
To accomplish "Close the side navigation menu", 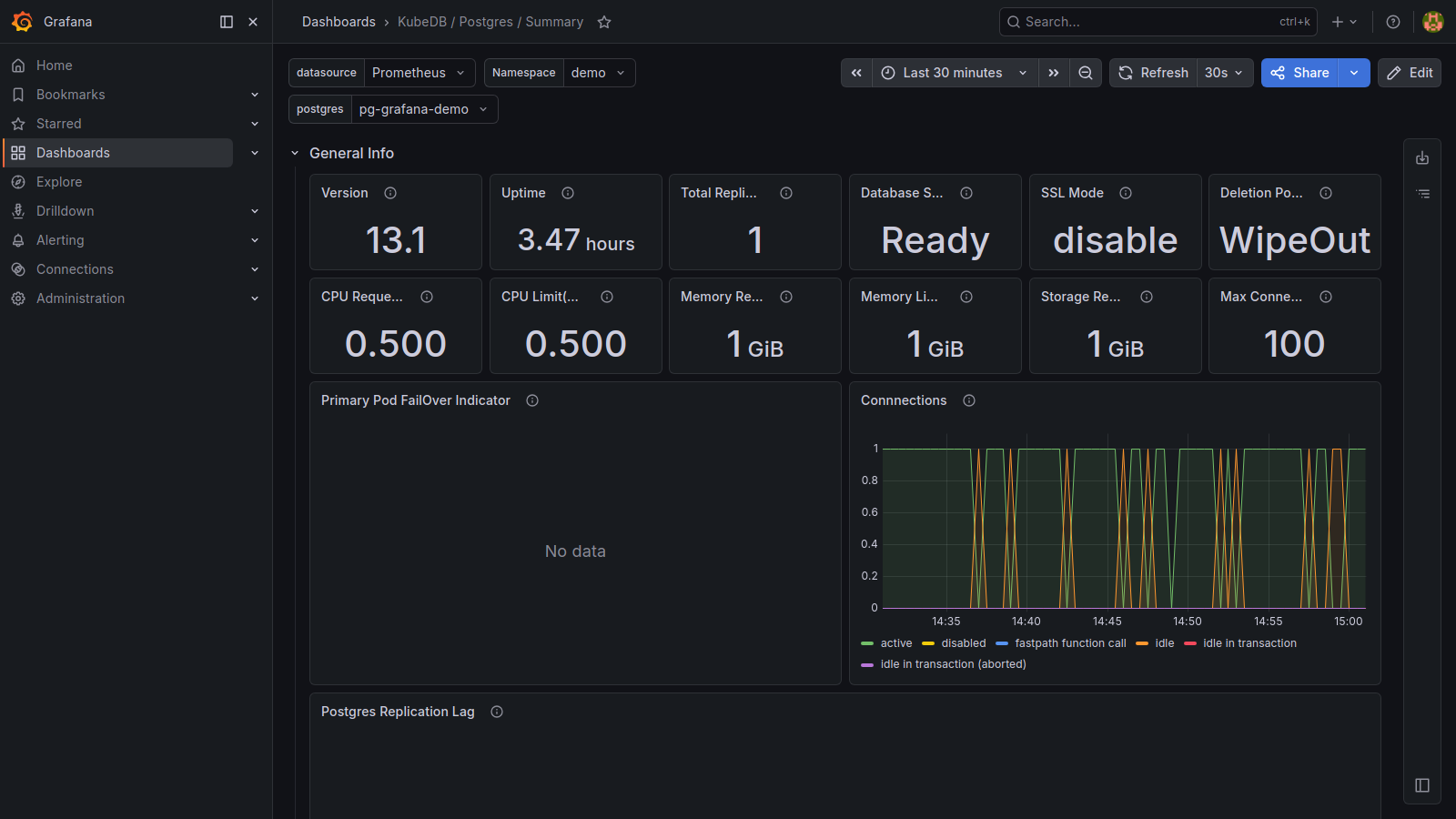I will [253, 22].
